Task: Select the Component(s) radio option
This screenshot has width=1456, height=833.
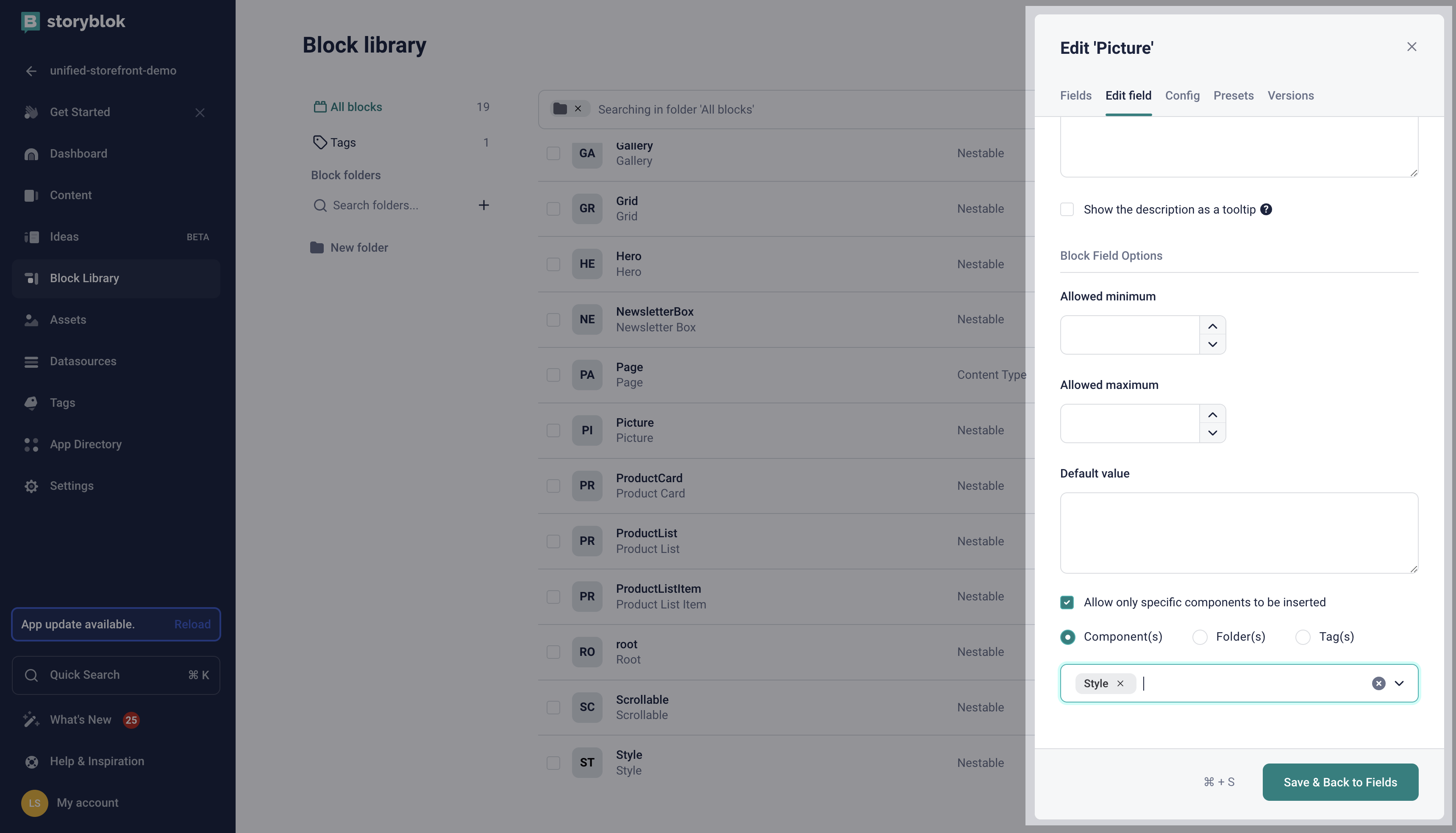Action: coord(1067,637)
